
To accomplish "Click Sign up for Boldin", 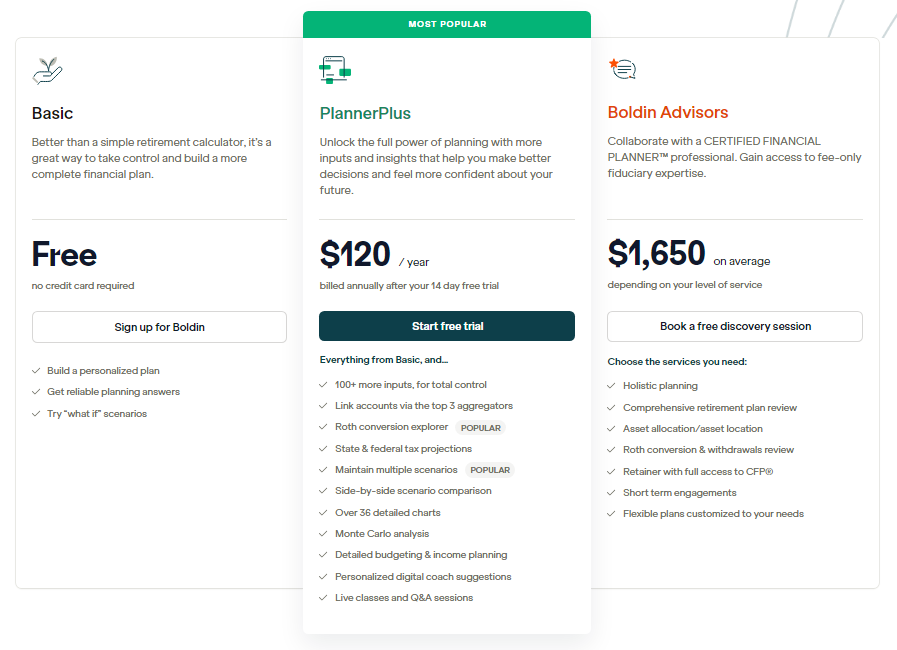I will pos(159,326).
